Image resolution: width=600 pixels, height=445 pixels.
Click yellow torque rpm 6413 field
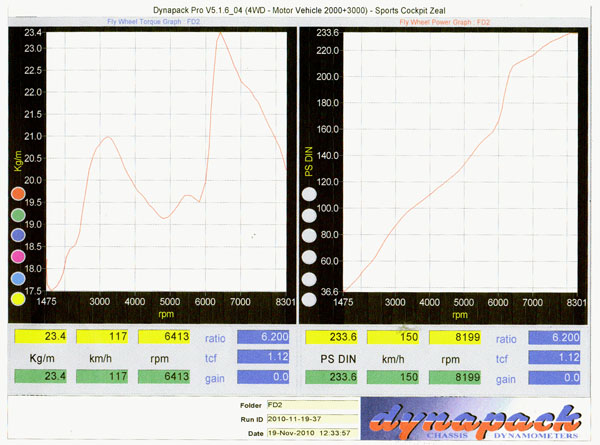pyautogui.click(x=164, y=336)
